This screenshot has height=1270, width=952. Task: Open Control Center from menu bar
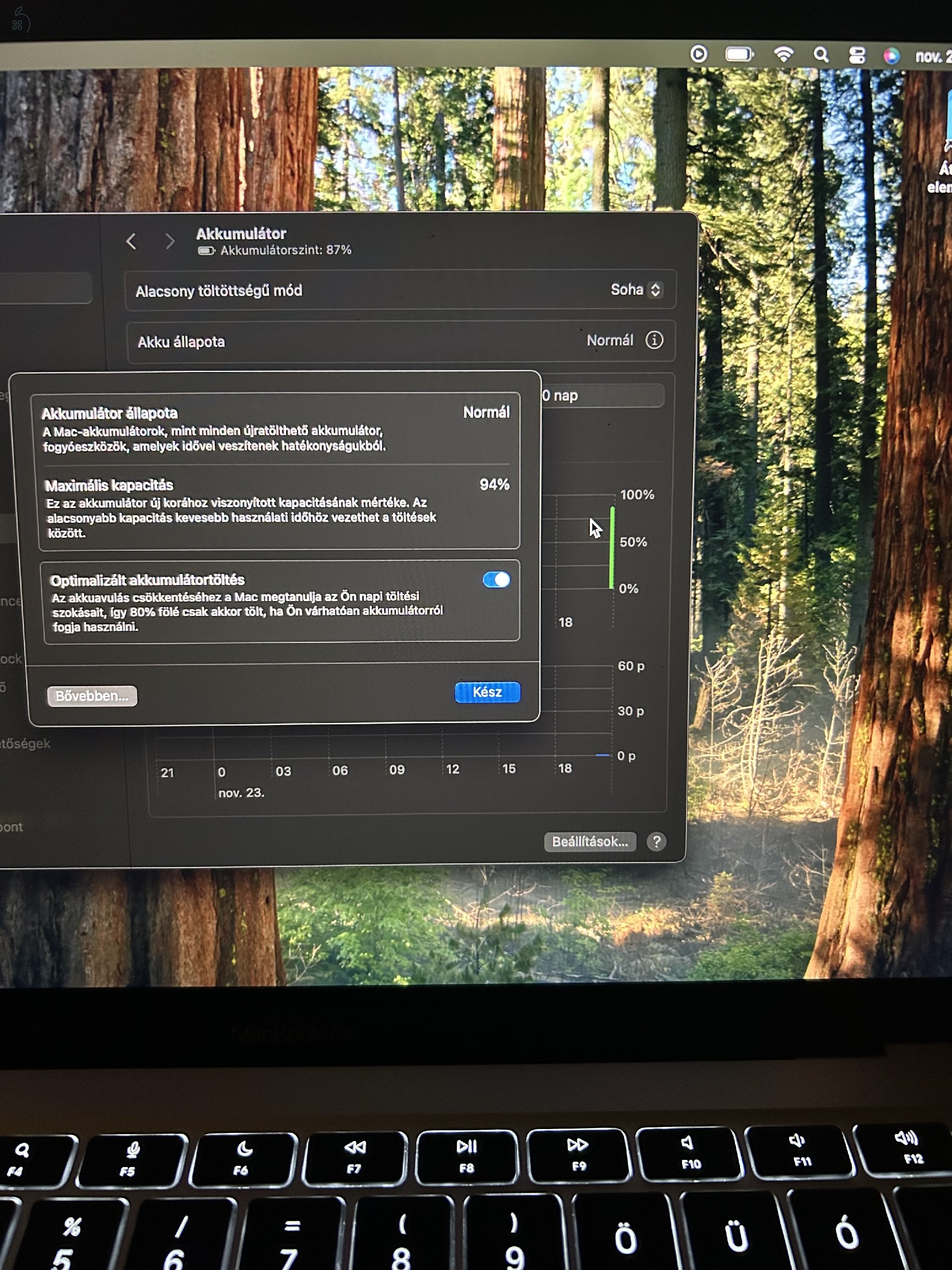tap(858, 54)
